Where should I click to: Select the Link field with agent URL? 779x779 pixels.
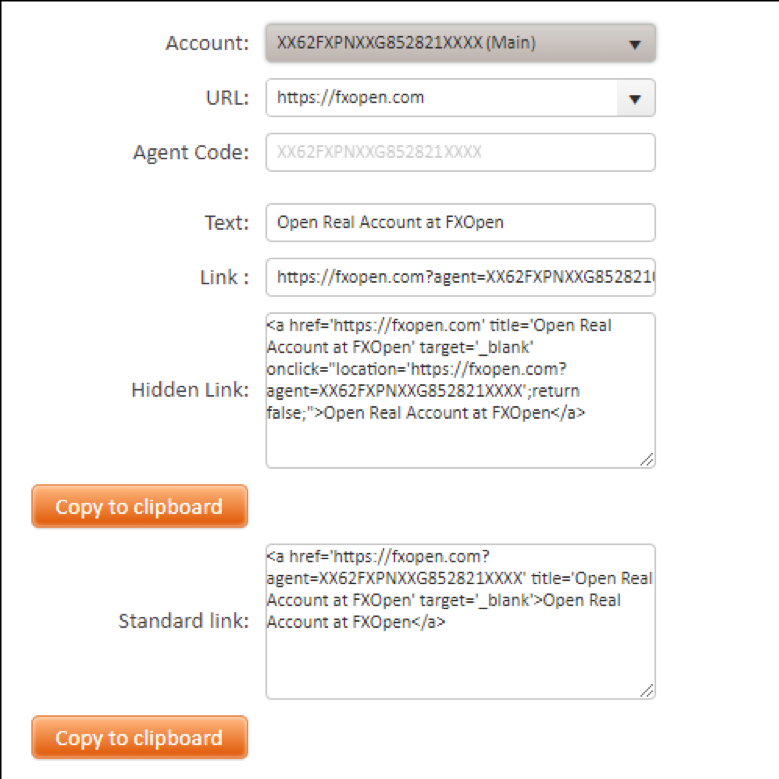coord(461,277)
